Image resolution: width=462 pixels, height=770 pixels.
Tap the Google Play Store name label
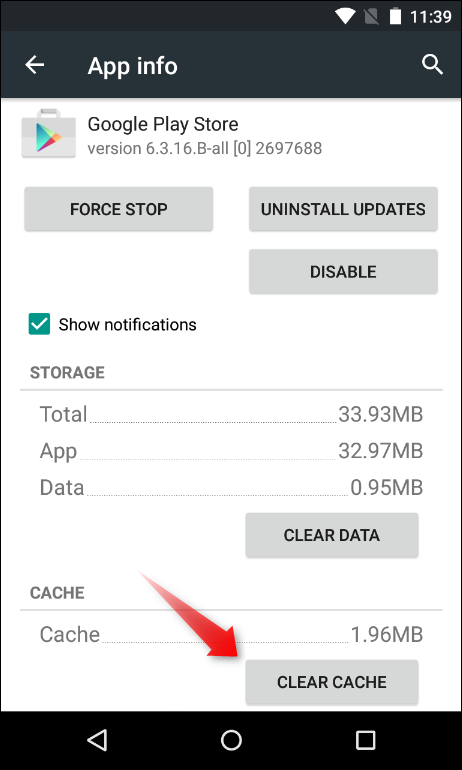coord(163,125)
